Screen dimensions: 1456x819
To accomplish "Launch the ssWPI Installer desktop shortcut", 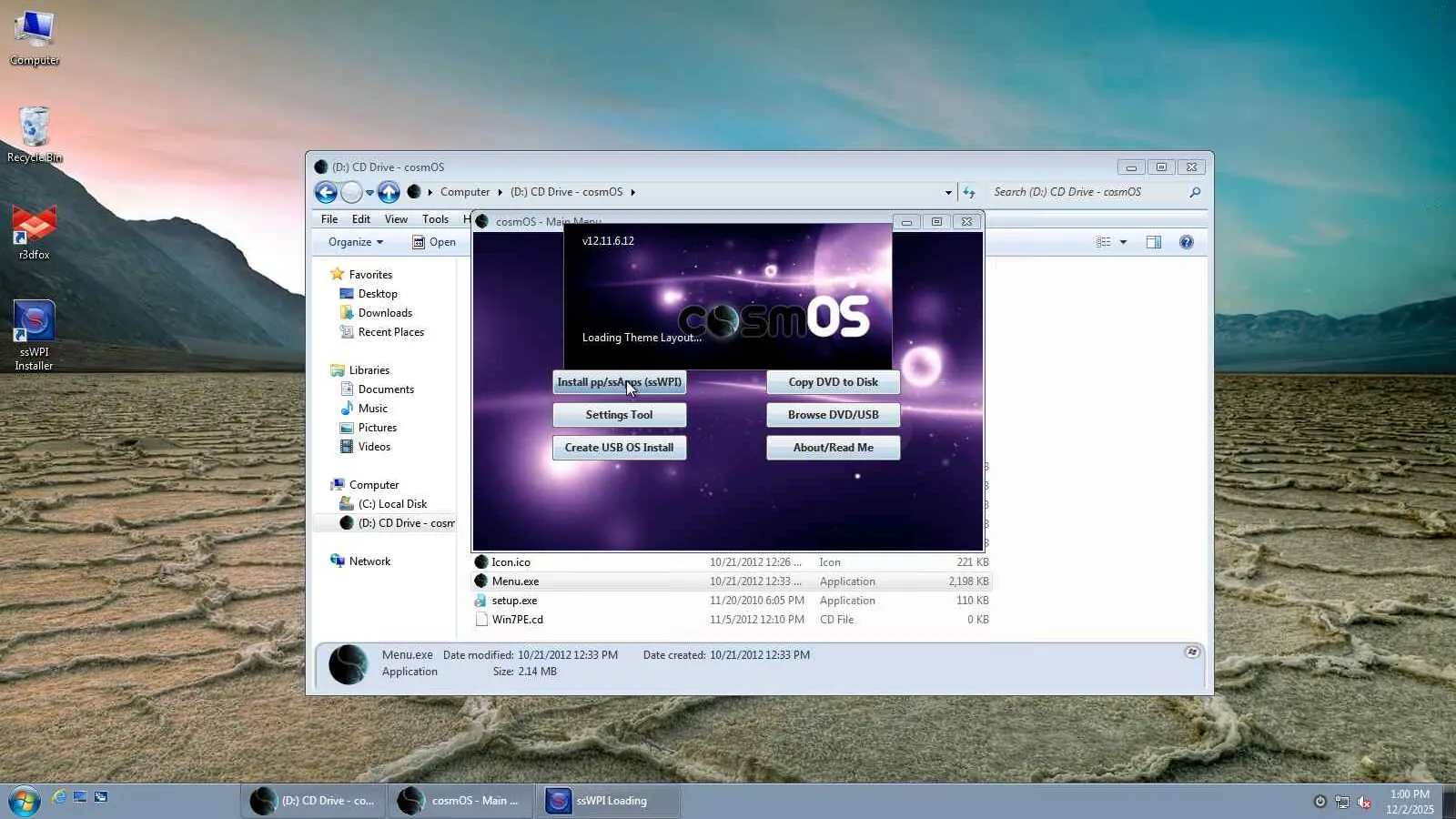I will coord(35,335).
